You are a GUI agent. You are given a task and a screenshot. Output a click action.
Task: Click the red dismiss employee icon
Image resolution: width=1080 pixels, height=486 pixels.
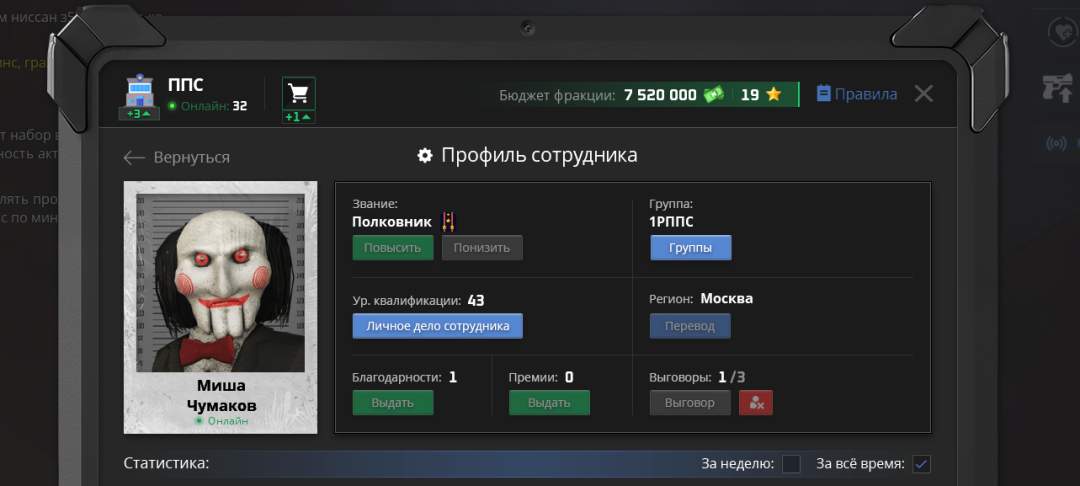pyautogui.click(x=756, y=403)
